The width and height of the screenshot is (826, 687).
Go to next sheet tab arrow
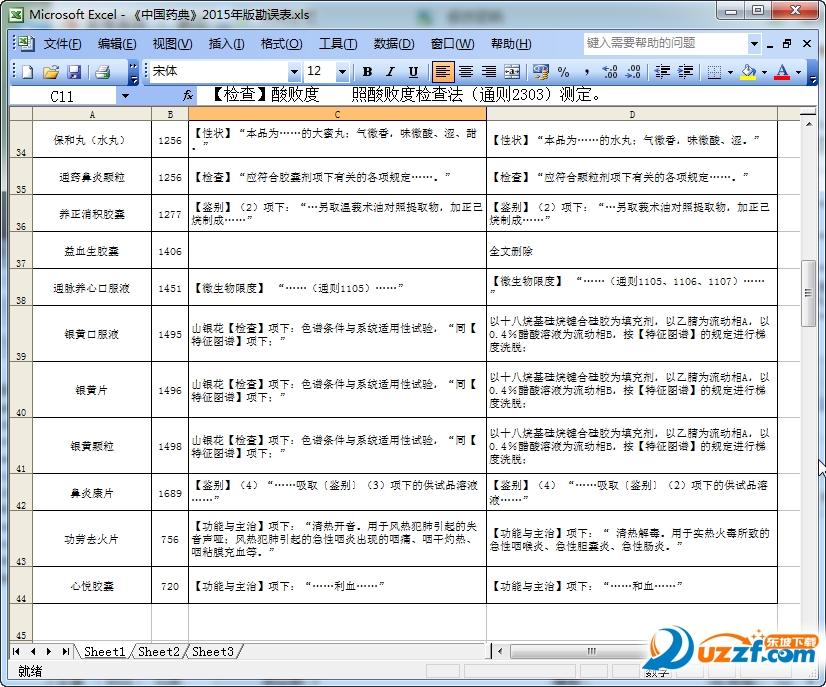49,652
